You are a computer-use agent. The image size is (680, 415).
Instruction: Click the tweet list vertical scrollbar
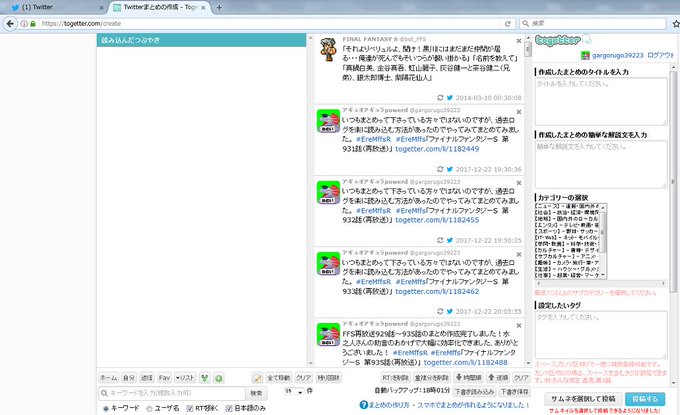(528, 199)
